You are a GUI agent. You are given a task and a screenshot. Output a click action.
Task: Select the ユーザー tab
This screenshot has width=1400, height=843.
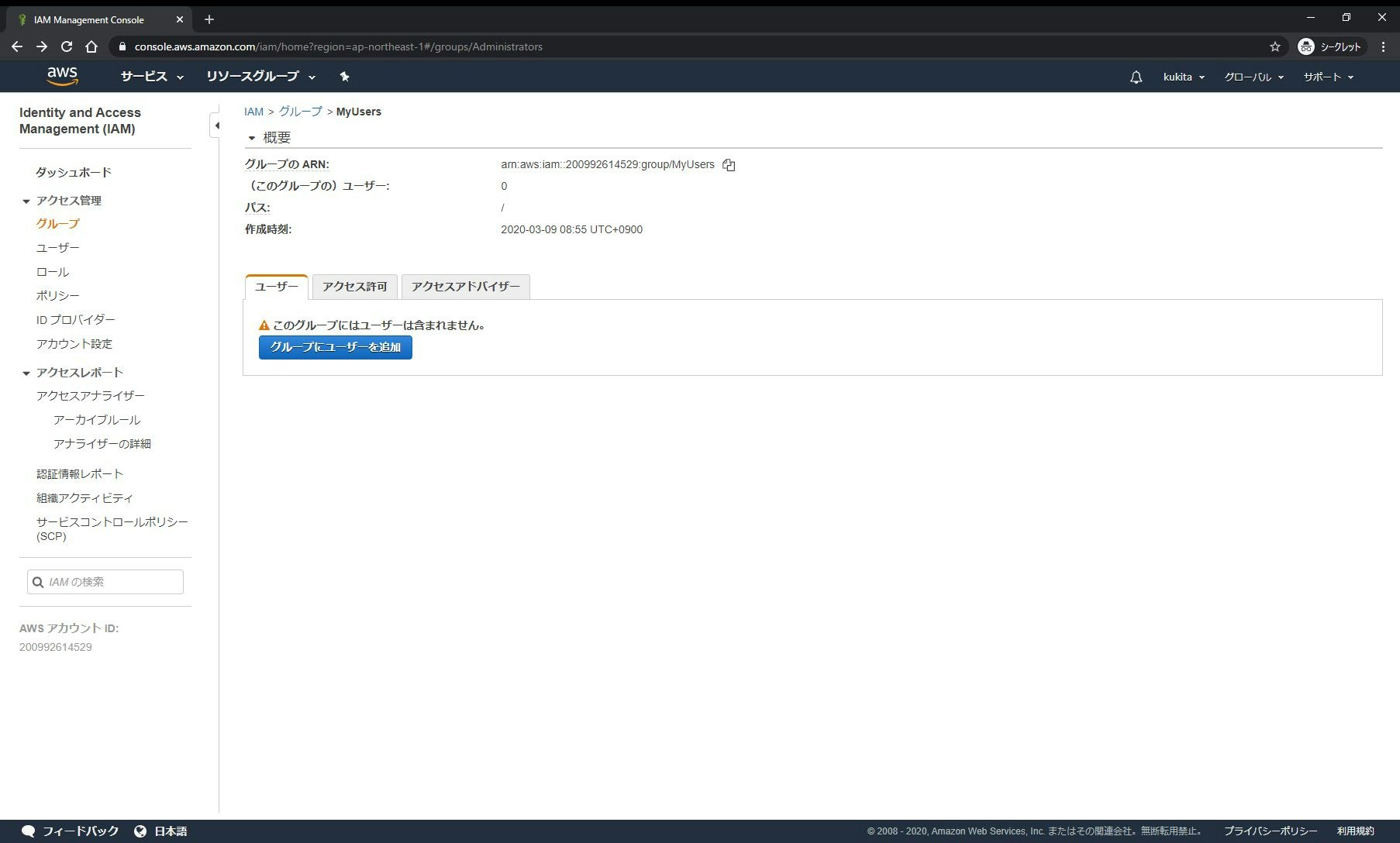click(x=277, y=286)
